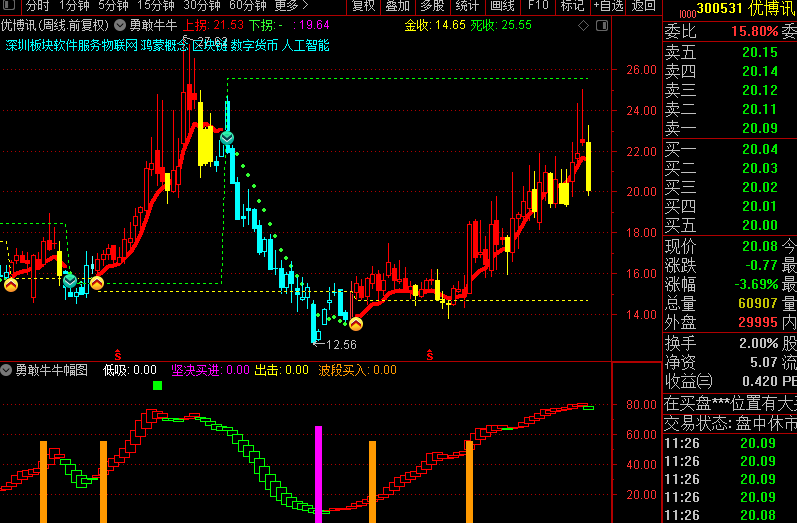This screenshot has width=797, height=523.
Task: Click the 复权 button
Action: click(364, 6)
